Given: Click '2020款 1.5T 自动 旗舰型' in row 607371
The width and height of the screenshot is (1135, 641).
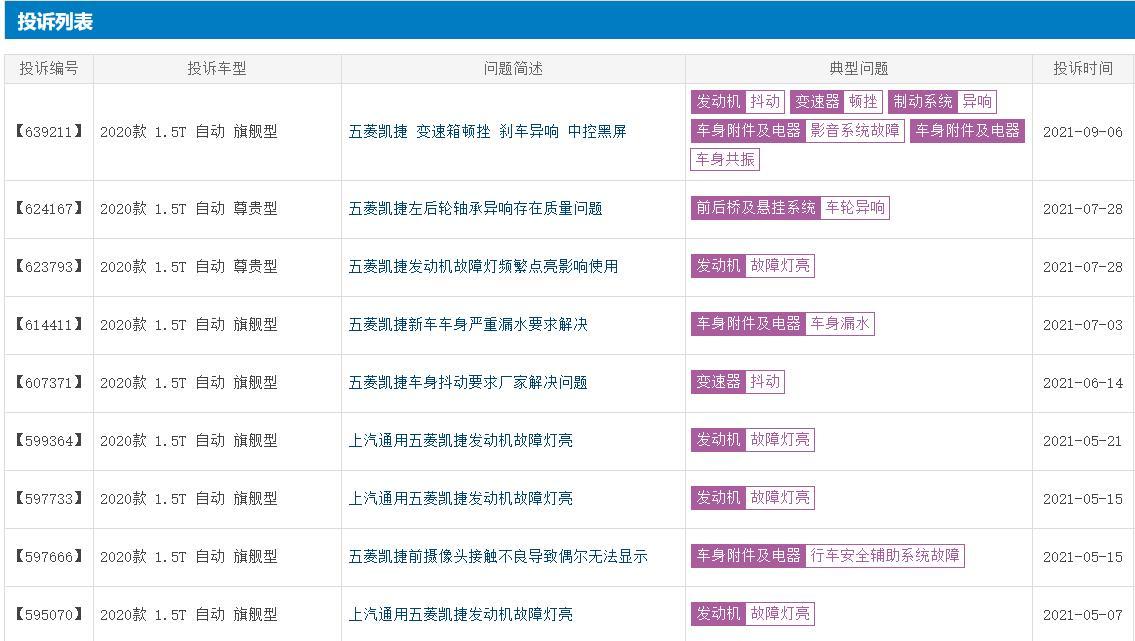Looking at the screenshot, I should [188, 382].
